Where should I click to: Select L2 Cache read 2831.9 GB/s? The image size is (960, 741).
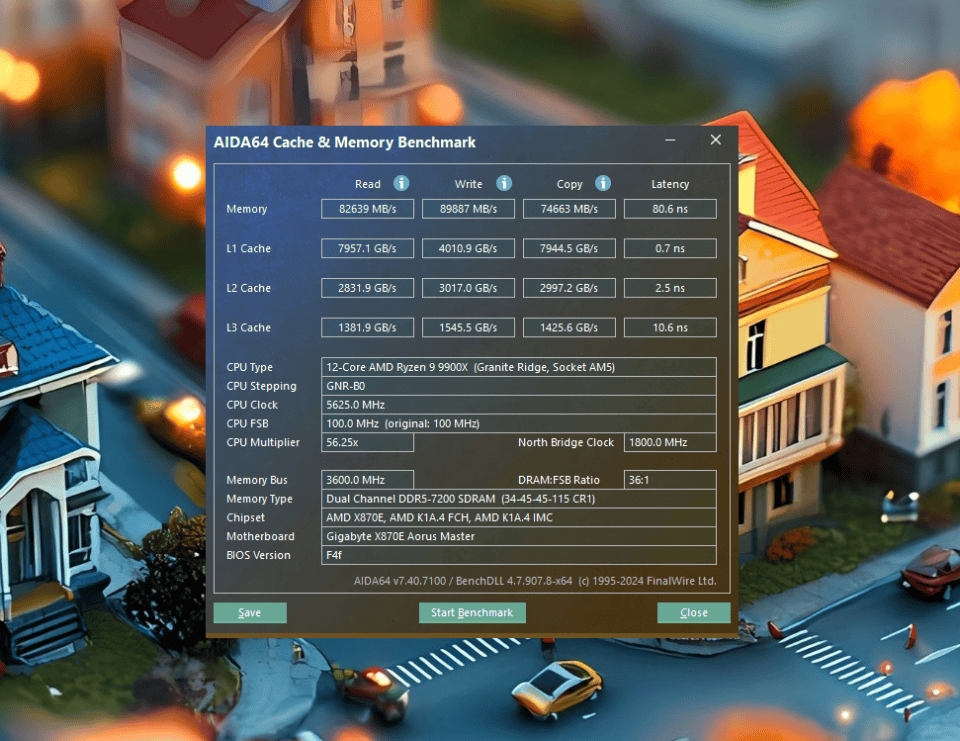(367, 288)
